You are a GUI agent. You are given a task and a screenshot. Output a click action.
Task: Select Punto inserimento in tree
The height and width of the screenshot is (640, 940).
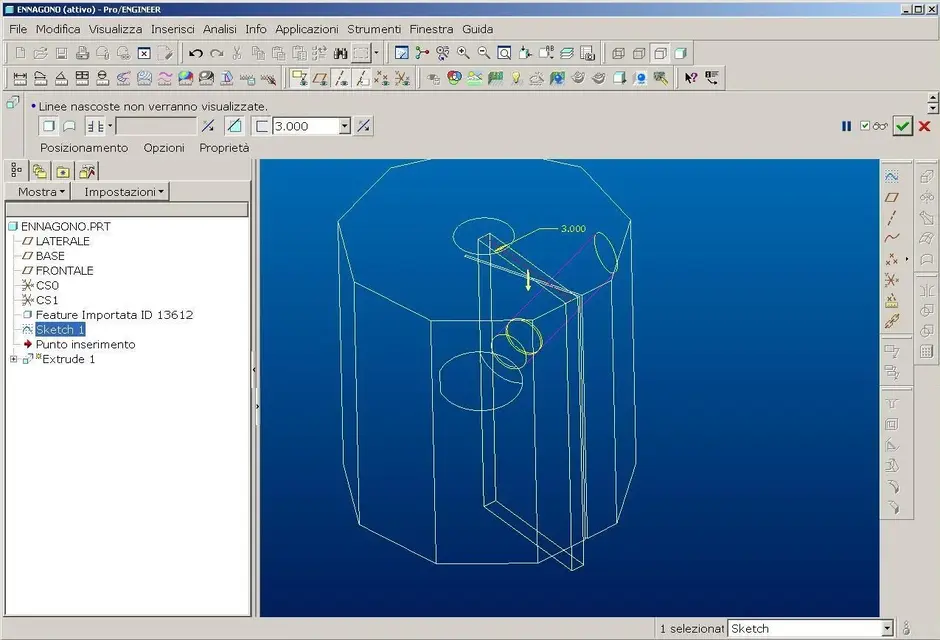[85, 344]
